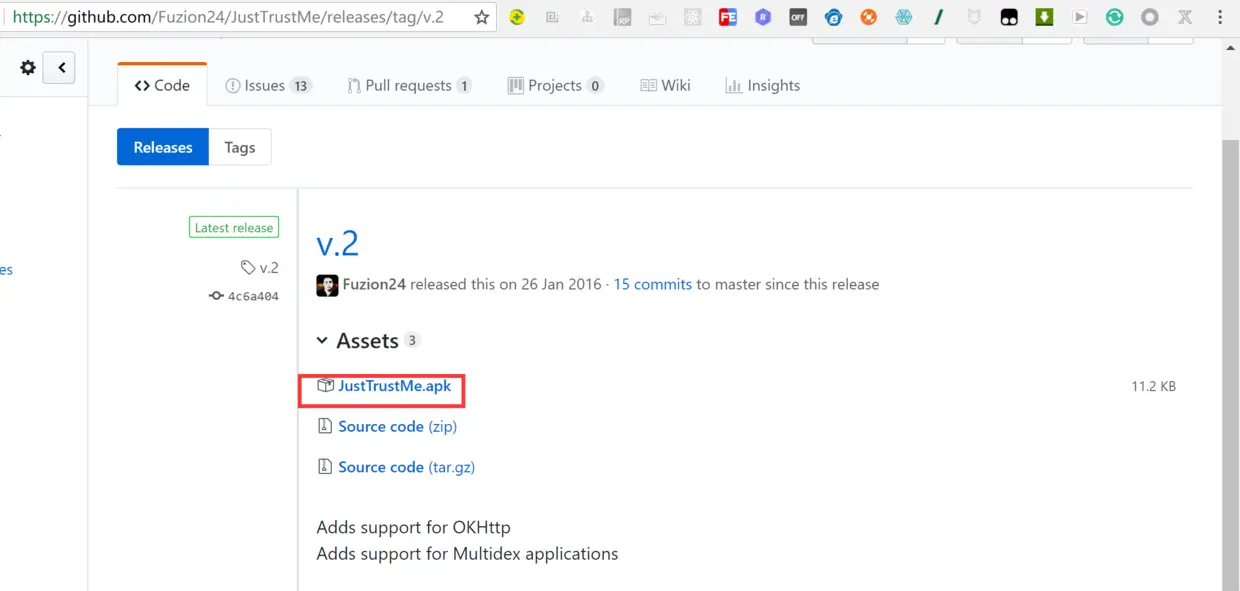Click the settings gear icon in the sidebar

coord(28,68)
